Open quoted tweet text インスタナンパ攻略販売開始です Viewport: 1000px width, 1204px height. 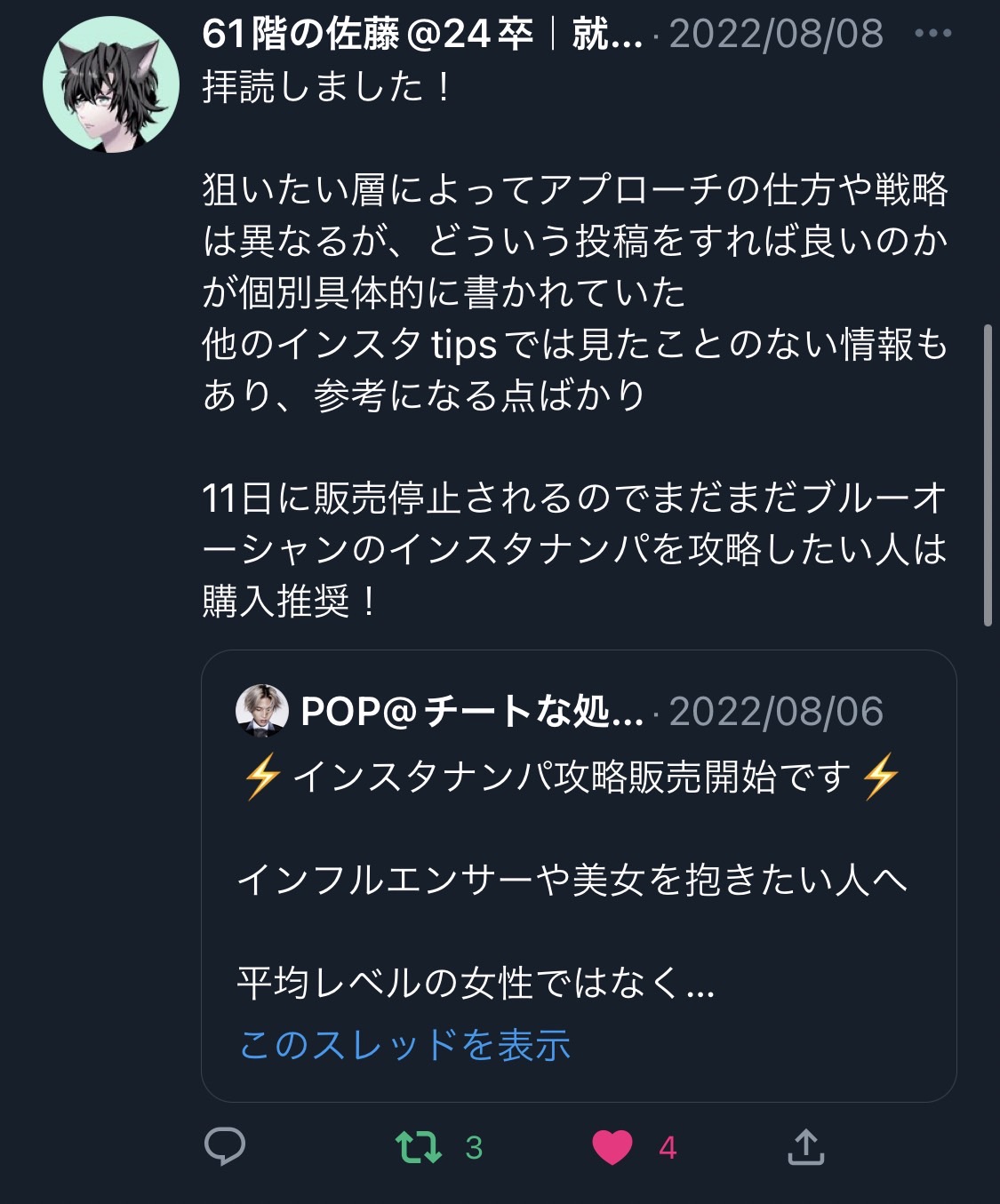pos(572,777)
